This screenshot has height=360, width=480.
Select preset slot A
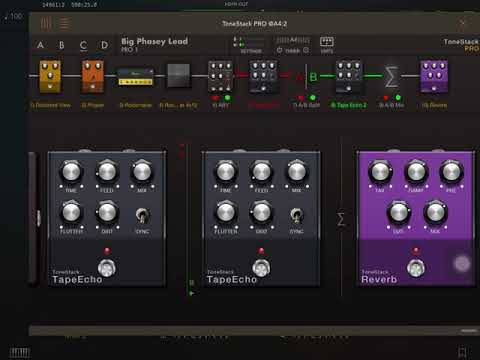coord(40,45)
